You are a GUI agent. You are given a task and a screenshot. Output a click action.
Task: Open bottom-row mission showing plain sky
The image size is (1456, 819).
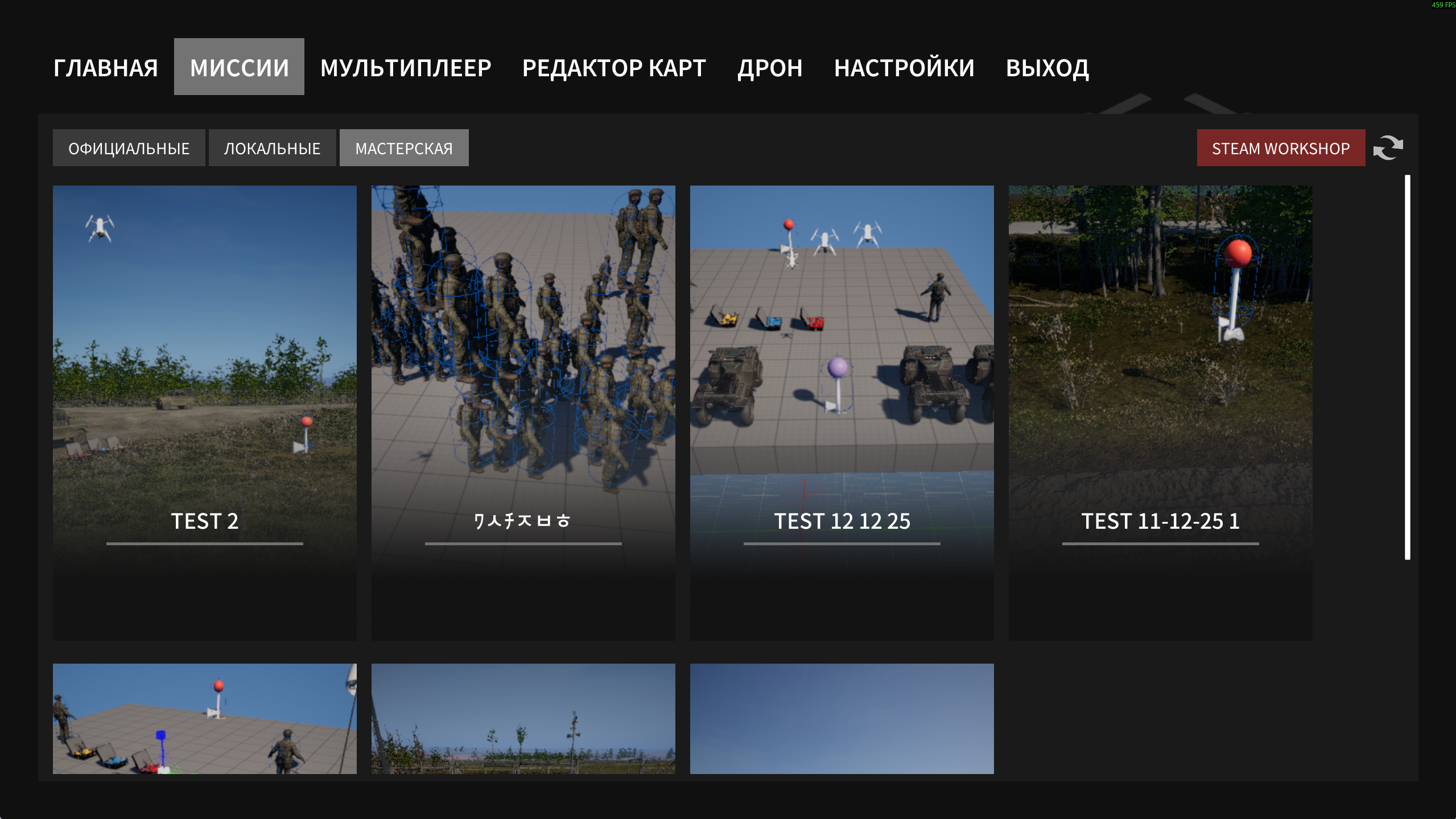[x=842, y=718]
